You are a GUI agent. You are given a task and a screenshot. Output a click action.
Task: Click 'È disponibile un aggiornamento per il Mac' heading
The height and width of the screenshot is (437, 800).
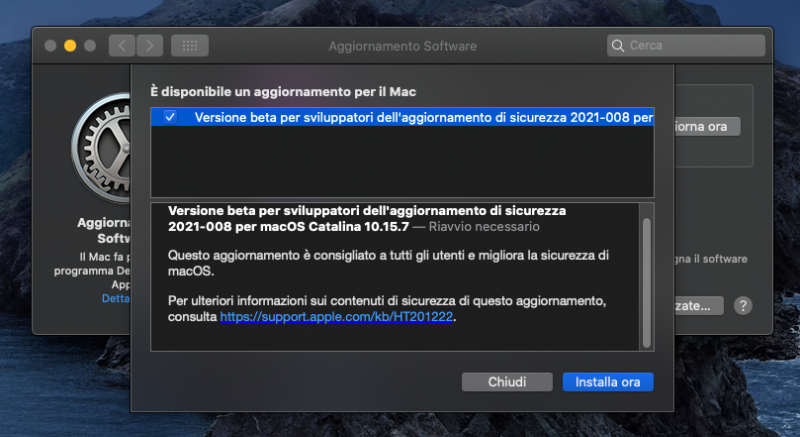[283, 92]
